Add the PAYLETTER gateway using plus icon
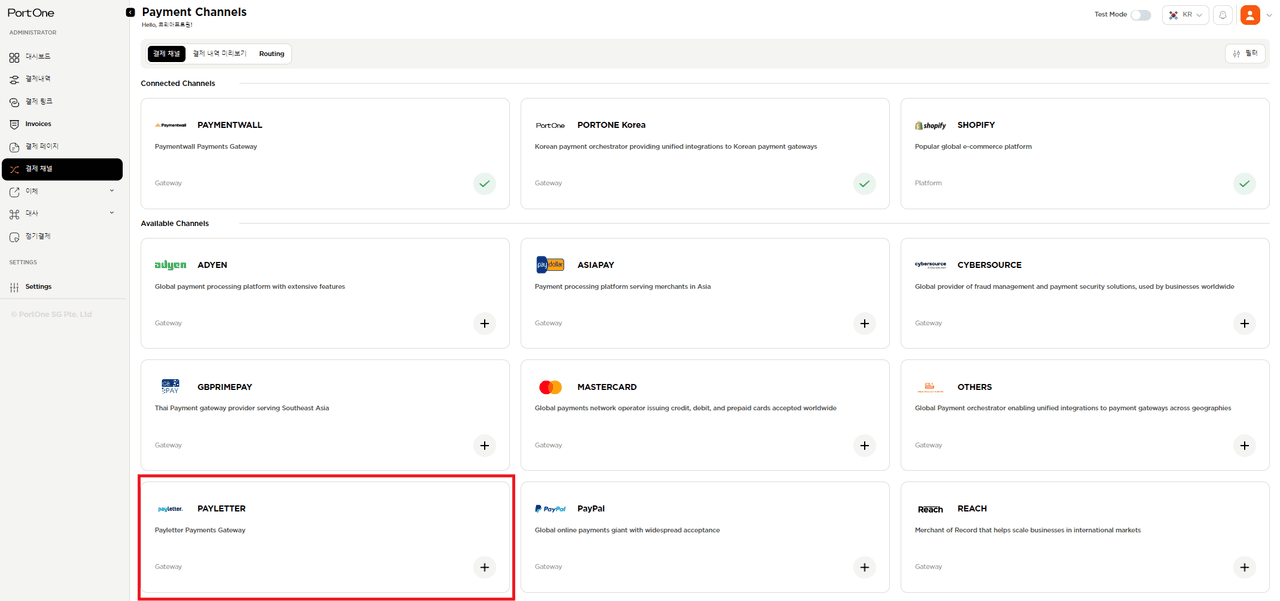 (484, 567)
